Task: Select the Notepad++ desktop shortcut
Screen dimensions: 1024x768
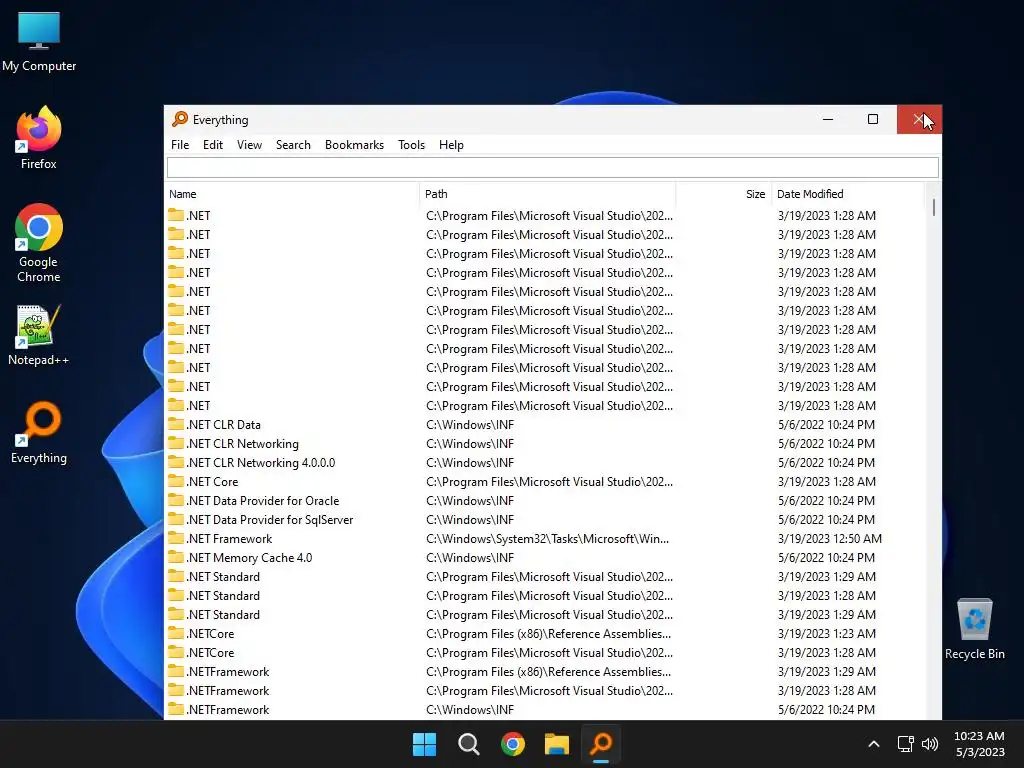Action: coord(39,335)
